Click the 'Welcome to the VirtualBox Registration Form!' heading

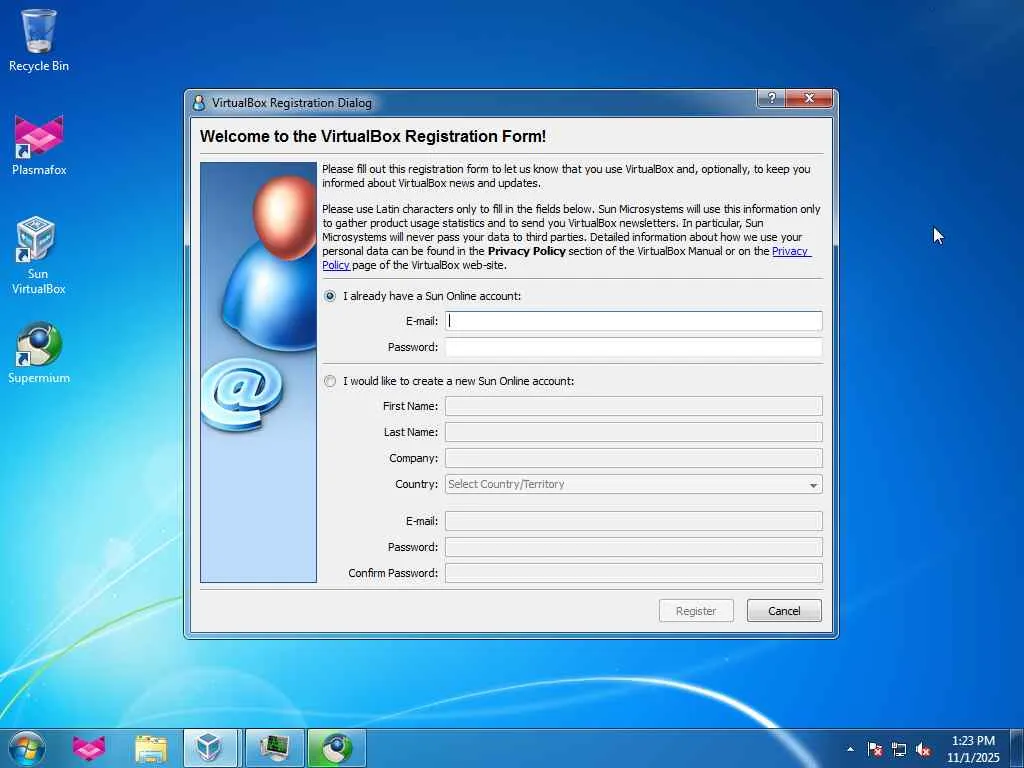point(373,136)
